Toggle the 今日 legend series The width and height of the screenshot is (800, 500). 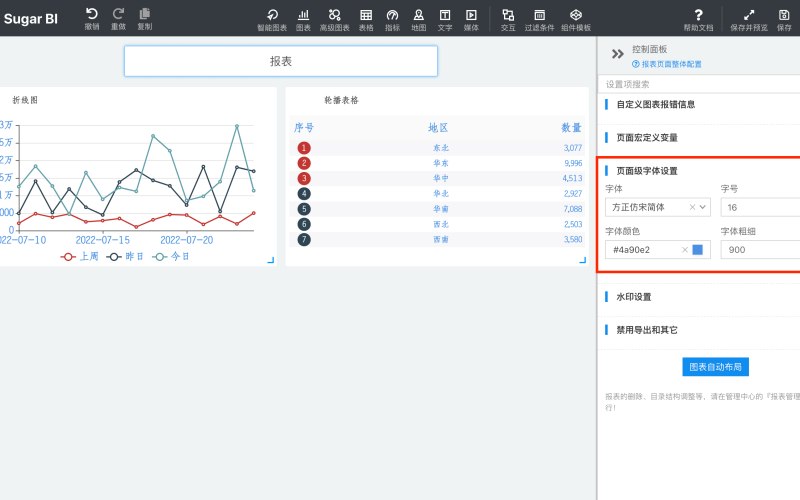click(x=171, y=256)
